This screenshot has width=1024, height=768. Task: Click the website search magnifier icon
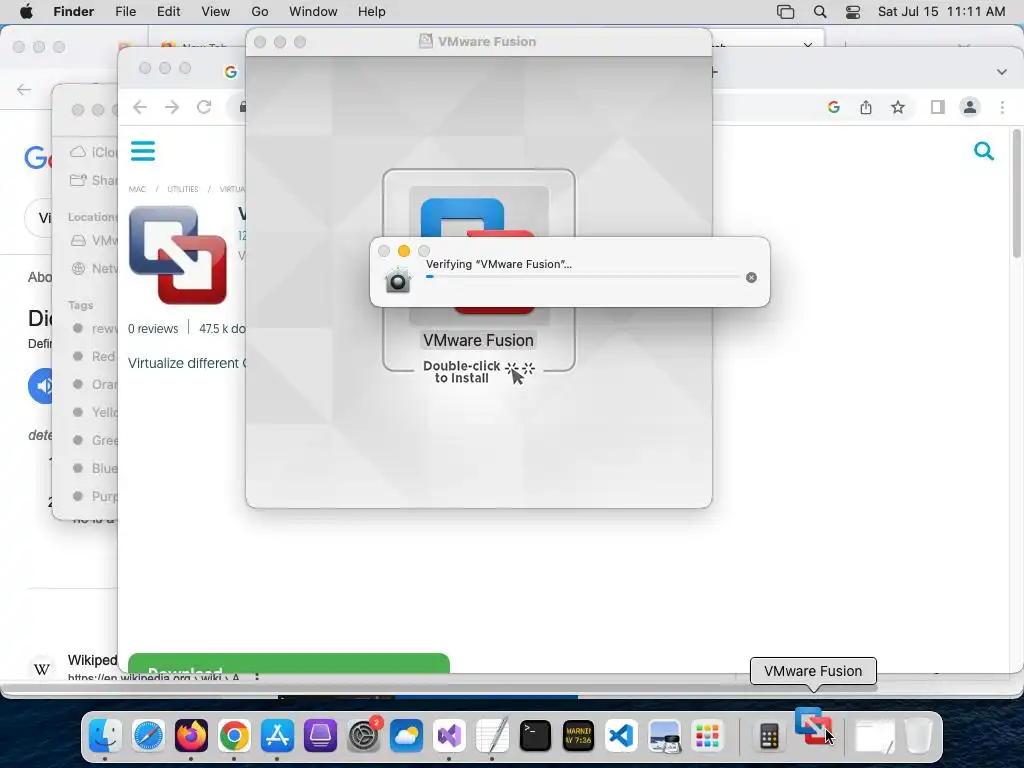click(984, 151)
